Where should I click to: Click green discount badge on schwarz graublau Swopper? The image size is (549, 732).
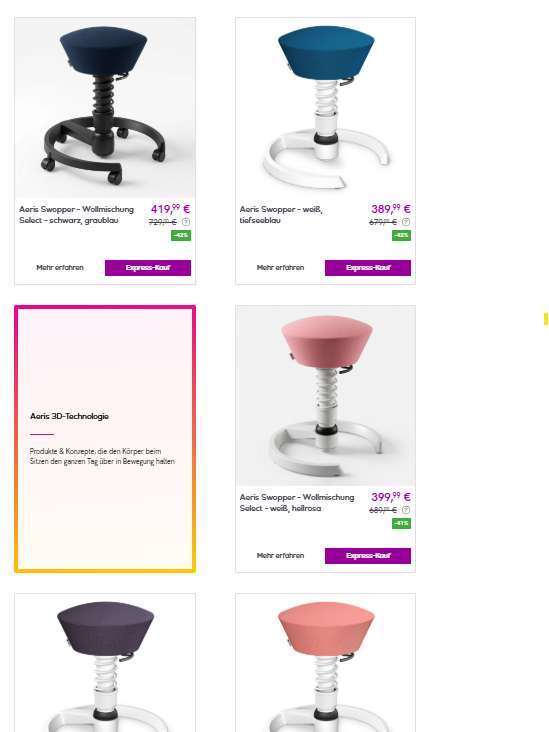[181, 235]
